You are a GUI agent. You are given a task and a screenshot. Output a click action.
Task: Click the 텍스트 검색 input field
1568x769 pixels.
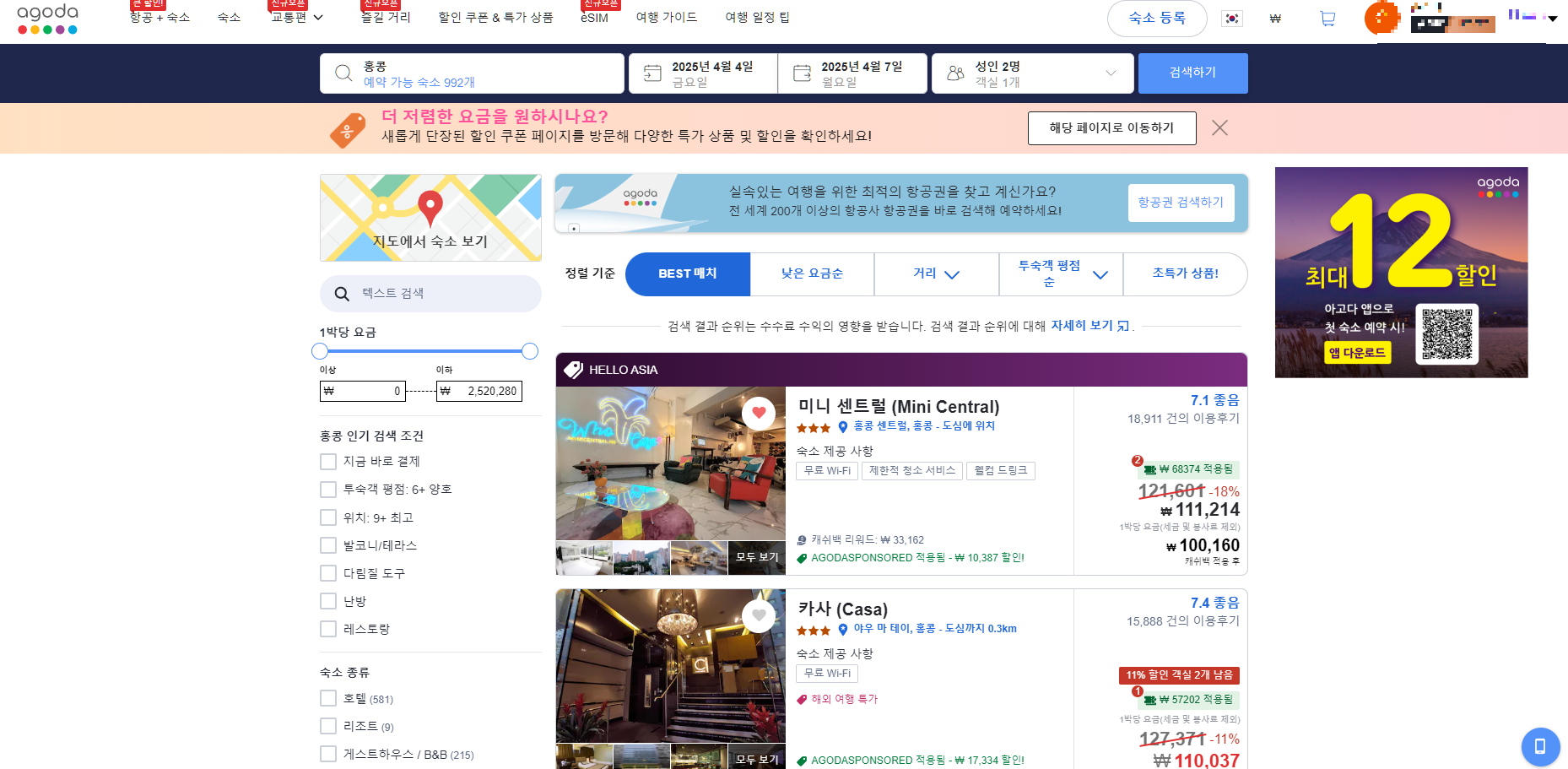[x=430, y=294]
